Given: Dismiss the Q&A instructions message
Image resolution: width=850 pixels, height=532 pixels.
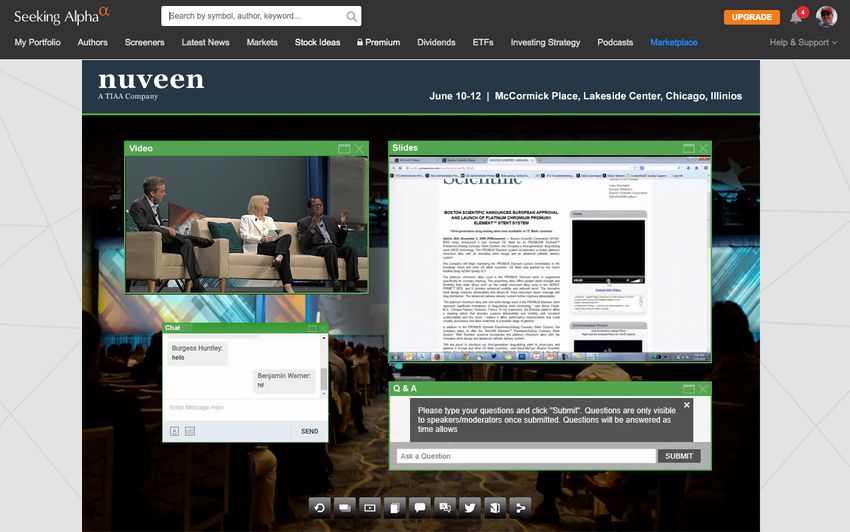Looking at the screenshot, I should click(686, 405).
